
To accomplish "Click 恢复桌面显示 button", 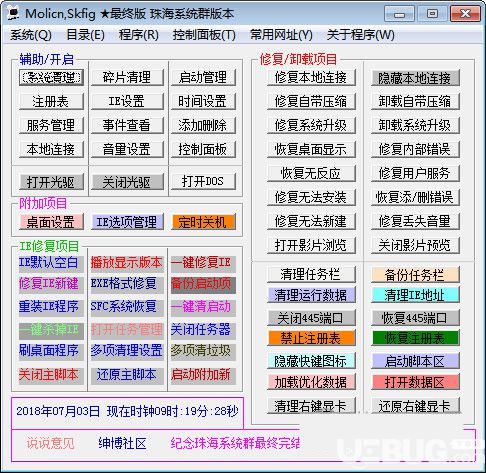I will pyautogui.click(x=311, y=149).
